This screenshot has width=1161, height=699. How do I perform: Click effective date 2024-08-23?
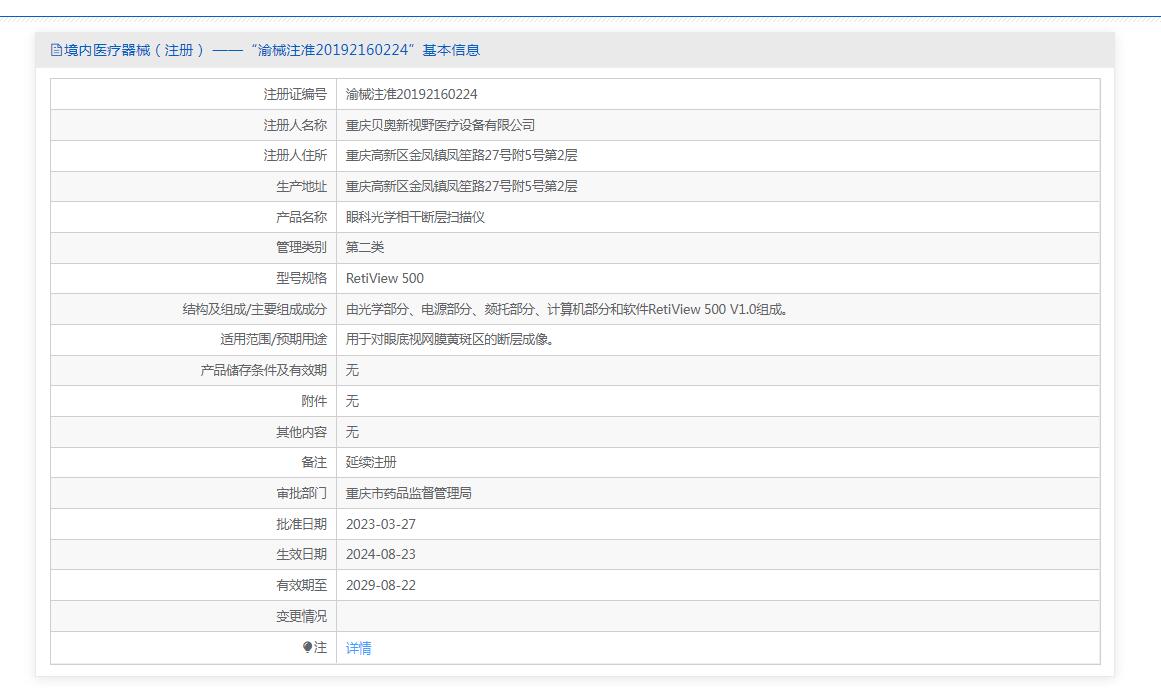click(381, 555)
